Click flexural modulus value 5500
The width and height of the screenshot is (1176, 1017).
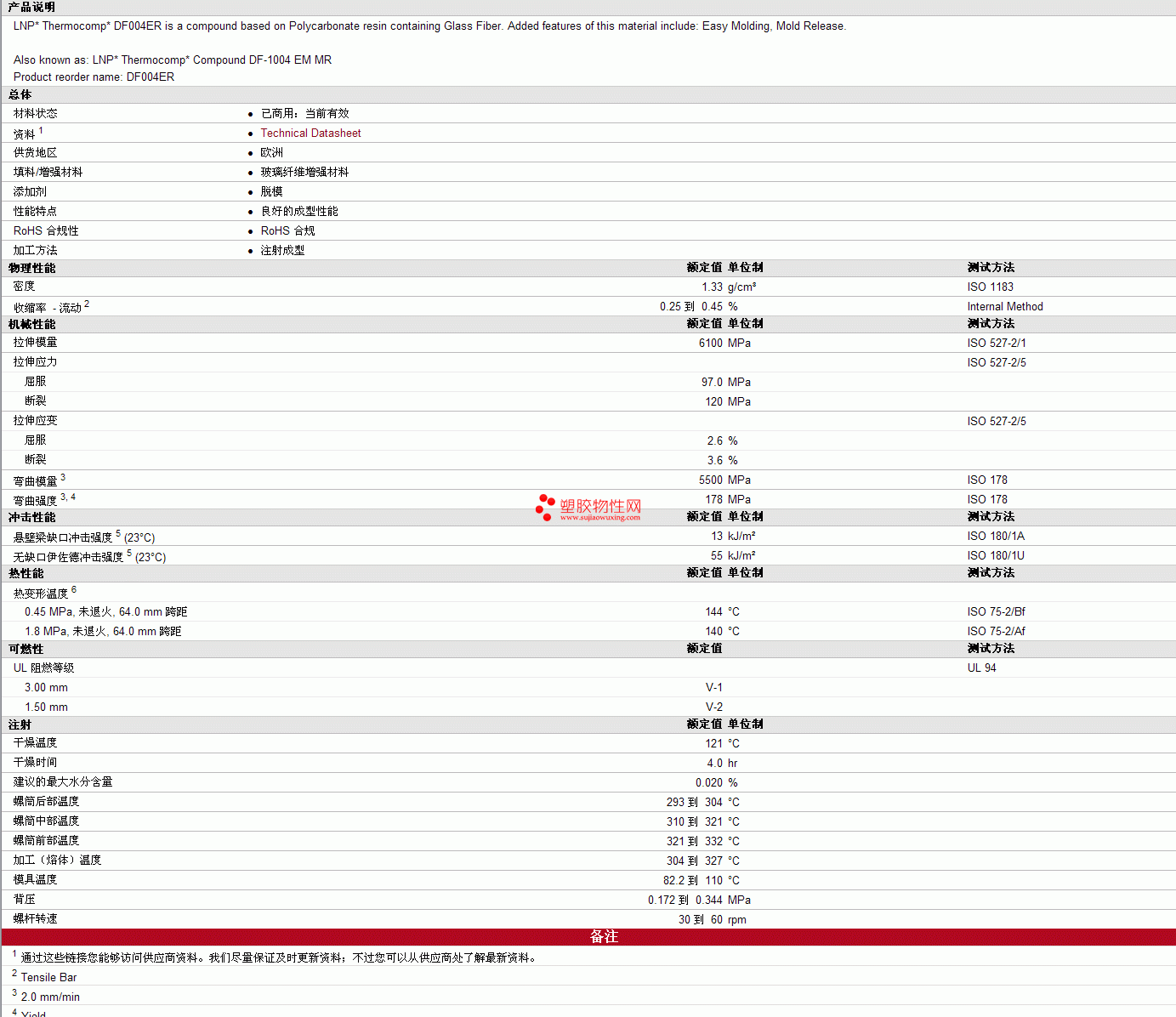pyautogui.click(x=711, y=480)
